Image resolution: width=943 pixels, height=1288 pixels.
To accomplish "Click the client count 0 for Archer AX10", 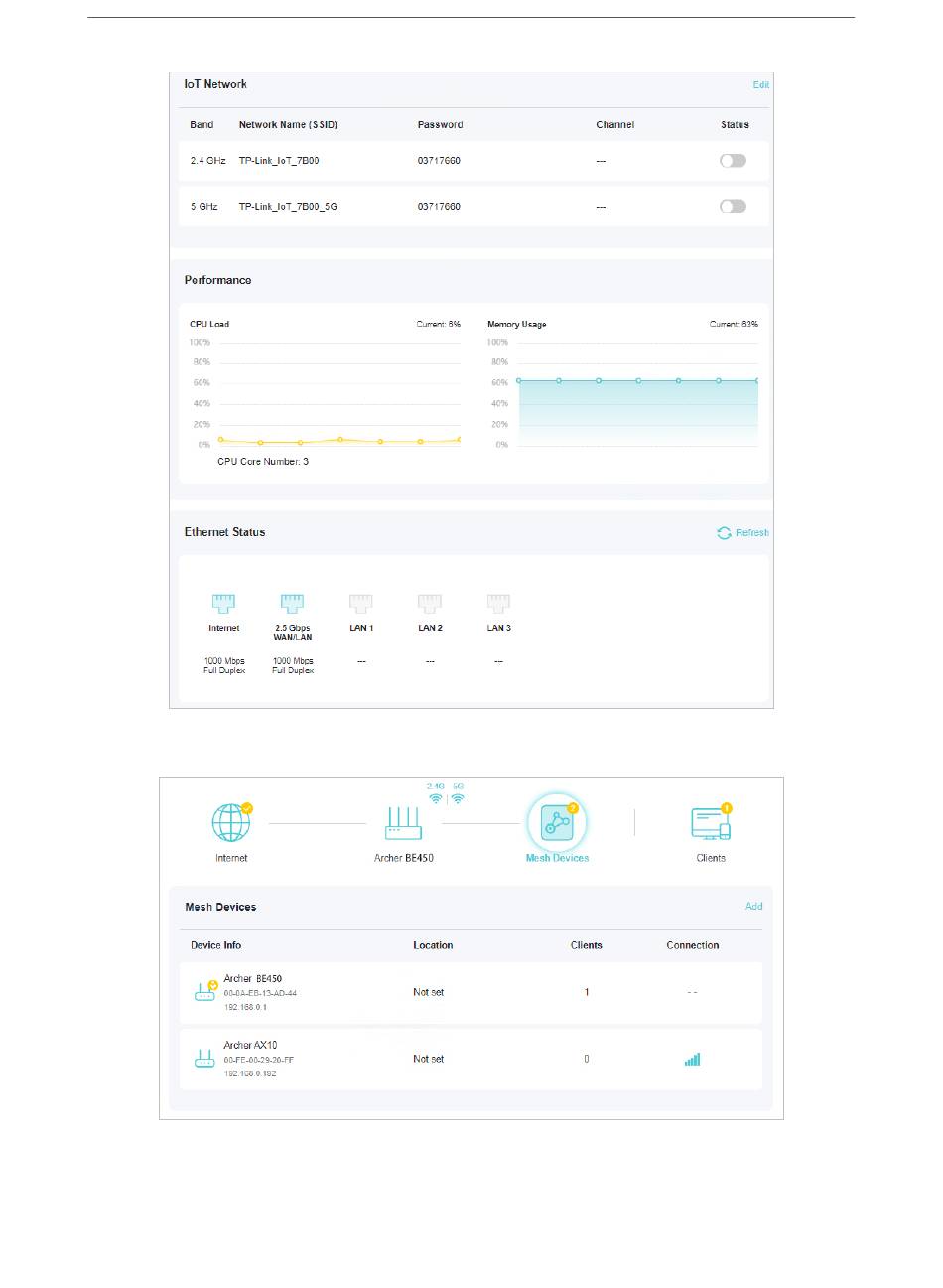I will click(587, 1059).
